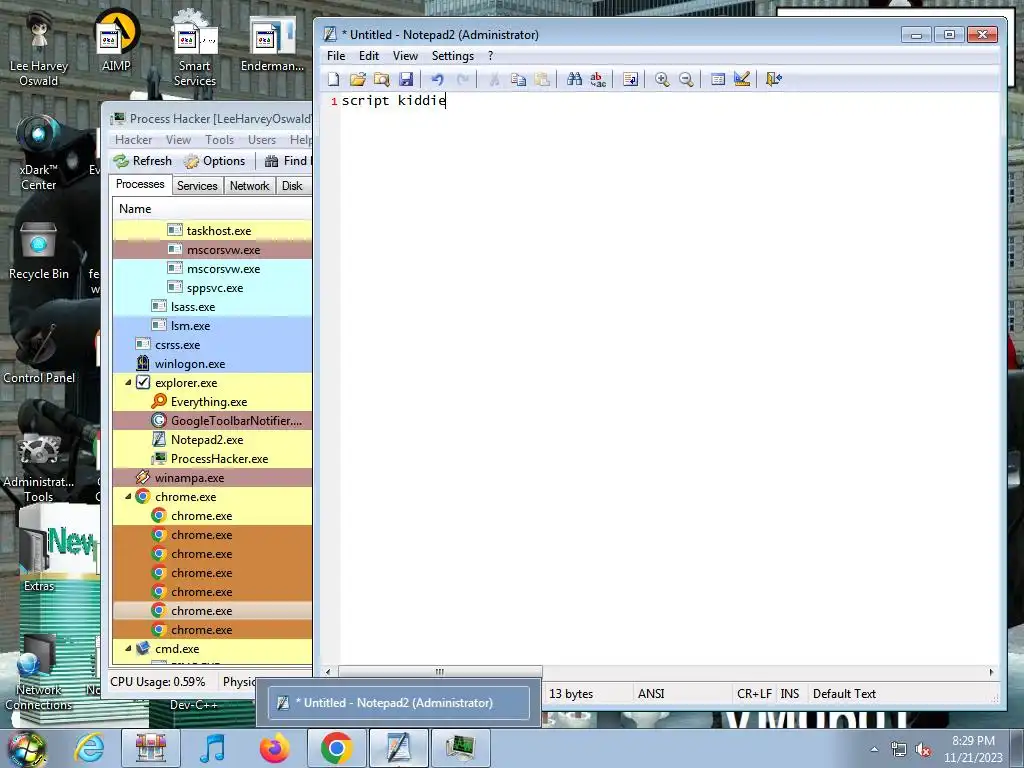Click the Paste clipboard icon

coord(542,80)
